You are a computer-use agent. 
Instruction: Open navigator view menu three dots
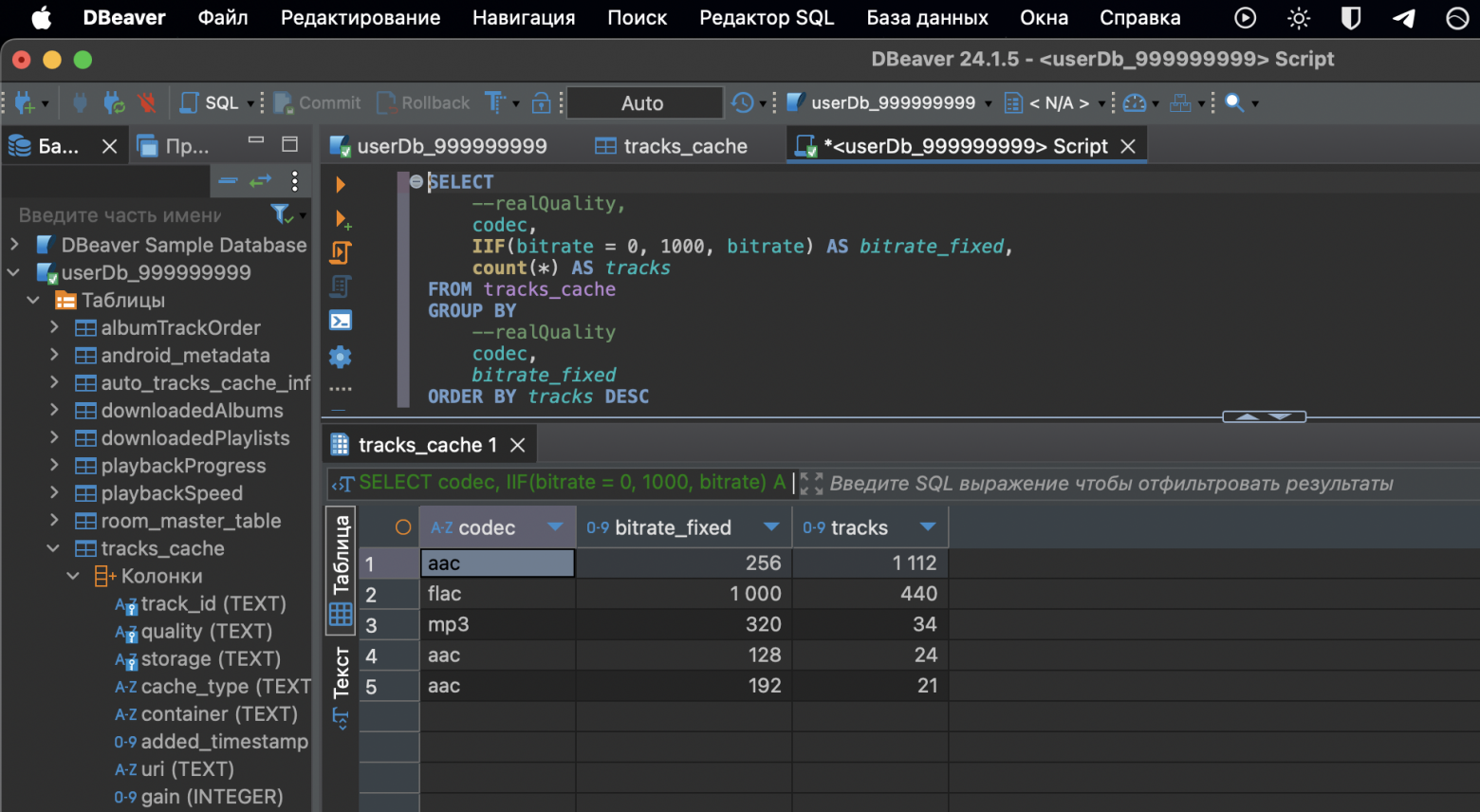[295, 180]
